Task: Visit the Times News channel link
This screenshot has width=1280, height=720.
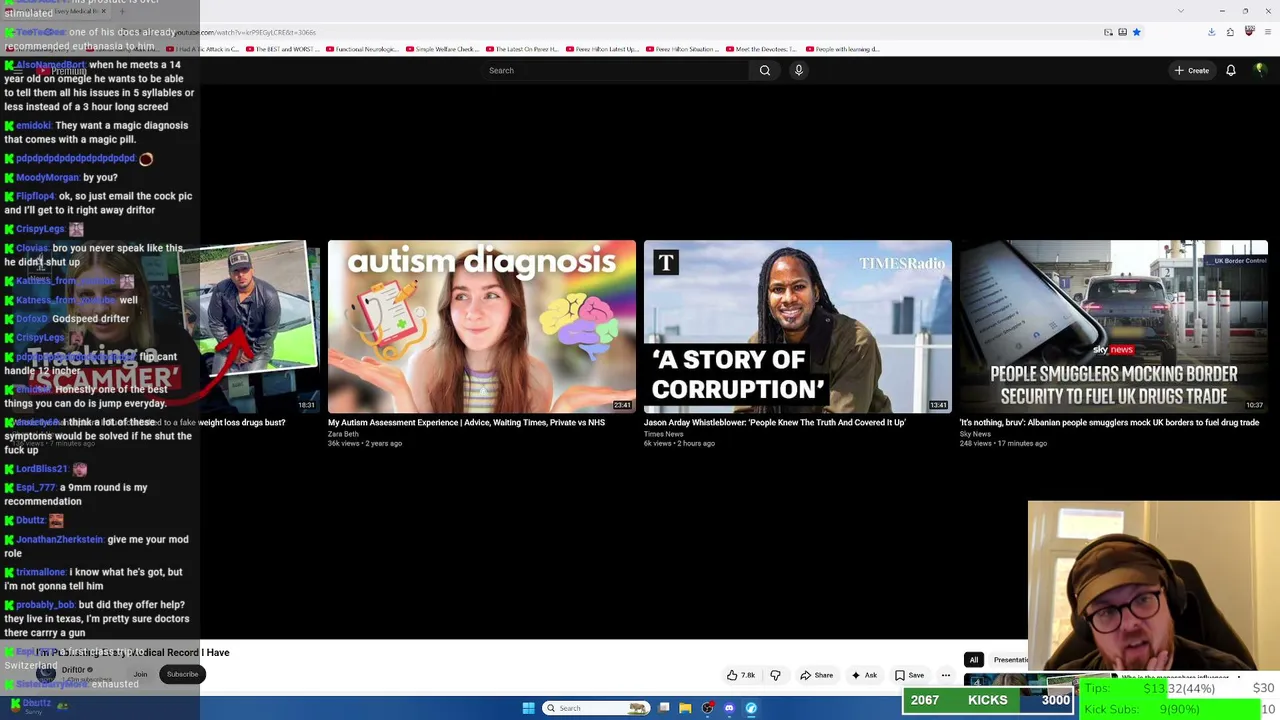Action: [x=663, y=434]
